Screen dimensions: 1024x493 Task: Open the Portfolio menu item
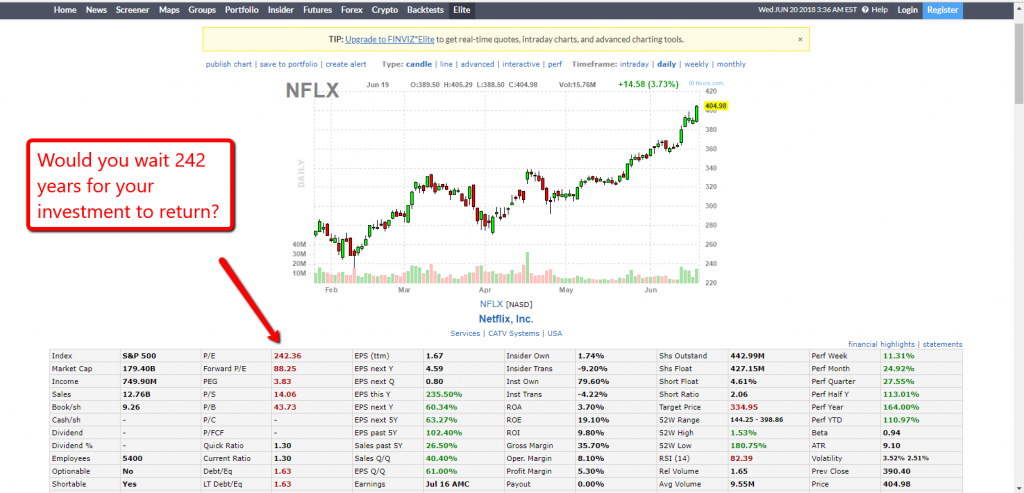coord(242,10)
